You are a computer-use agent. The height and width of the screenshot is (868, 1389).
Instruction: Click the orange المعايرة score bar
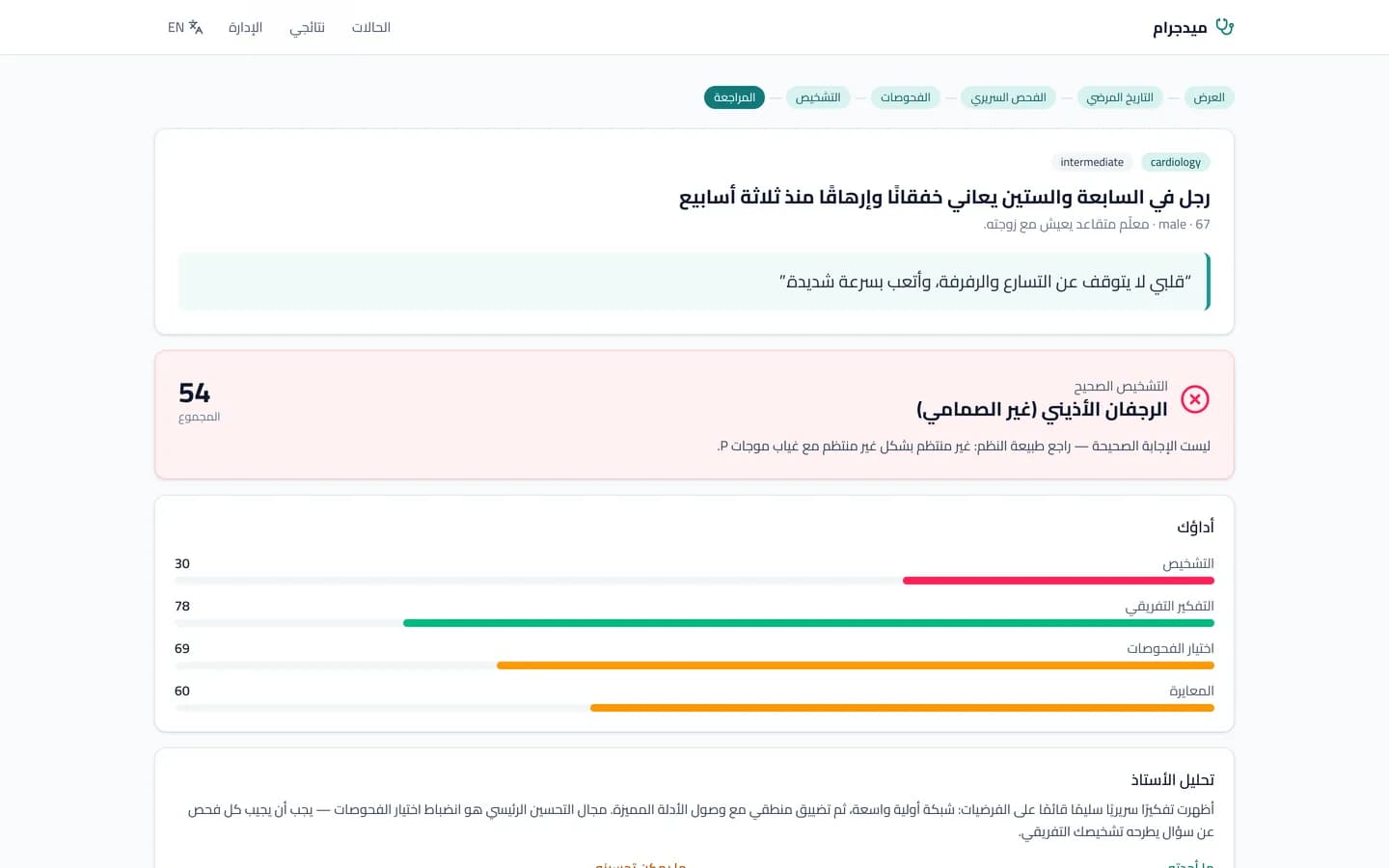[x=902, y=708]
